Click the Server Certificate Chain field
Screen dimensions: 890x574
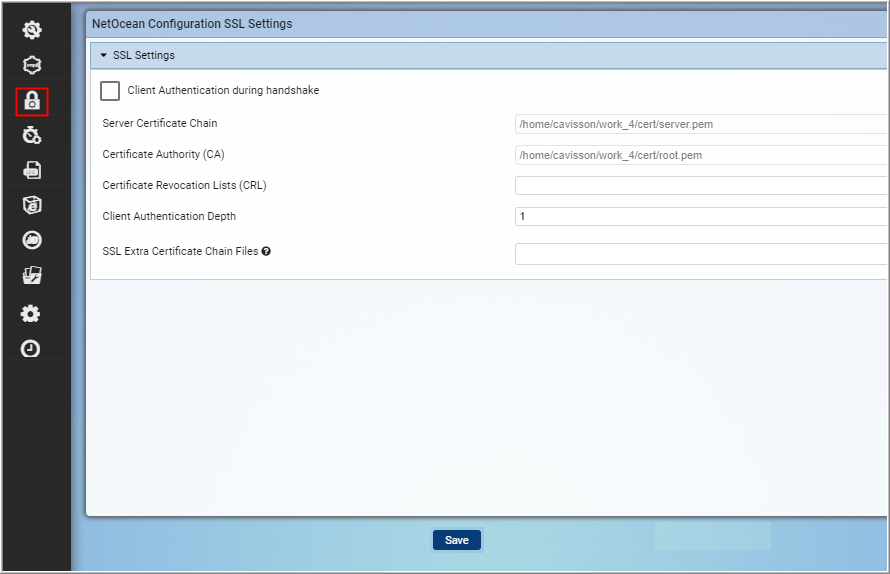(702, 124)
